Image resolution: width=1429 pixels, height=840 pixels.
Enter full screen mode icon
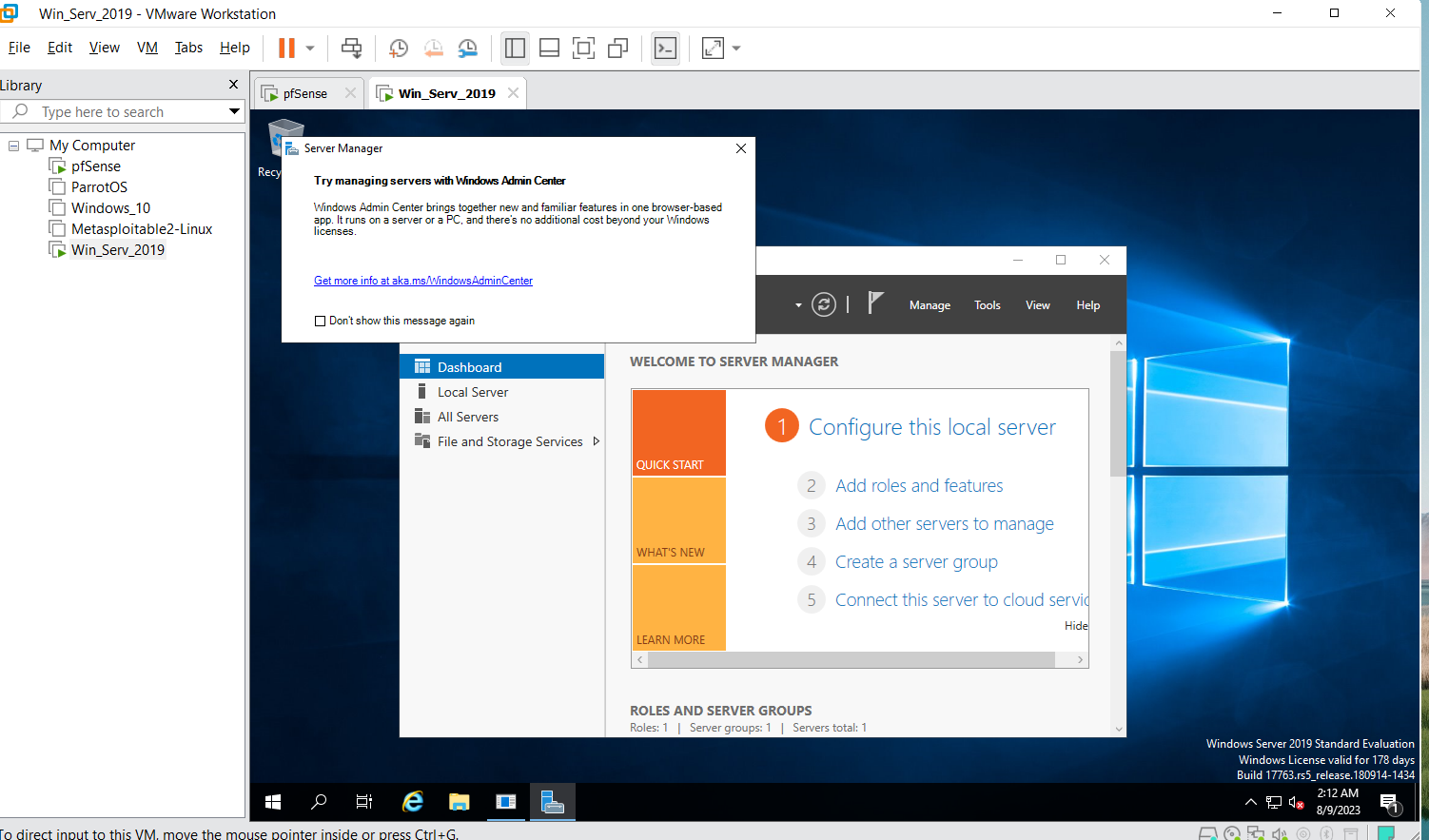583,48
